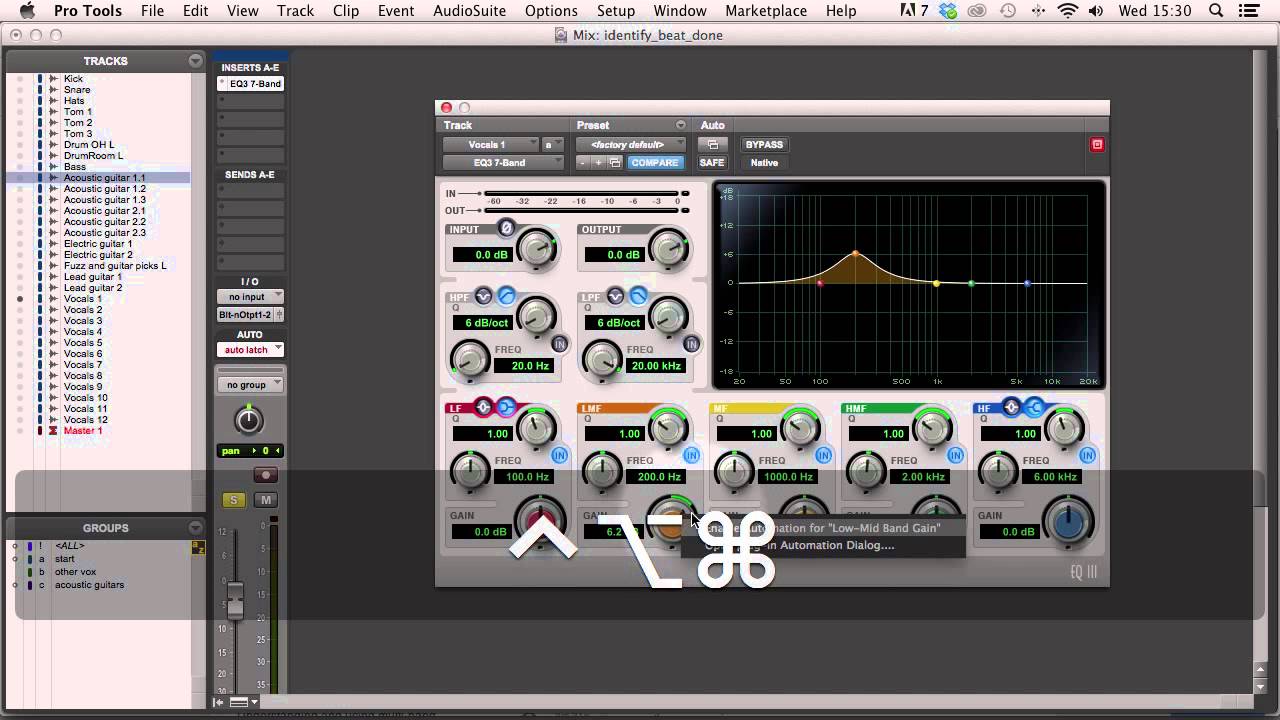Click the Wi-Fi icon in menu bar

point(1068,11)
